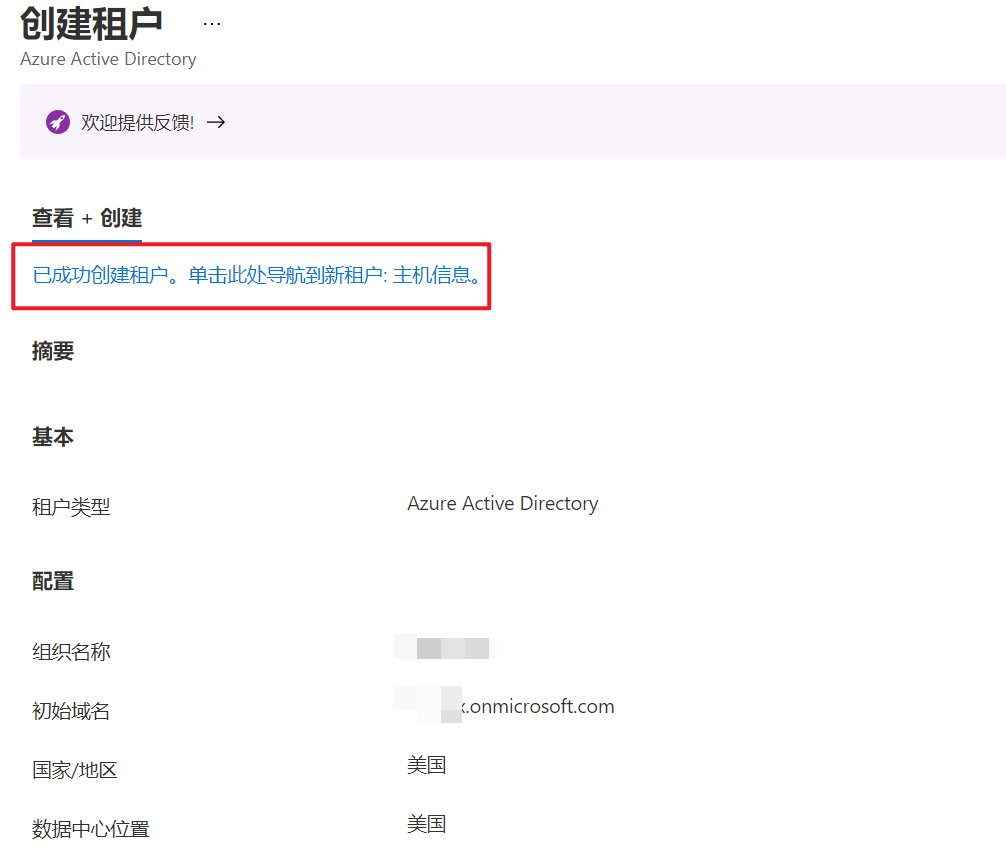The image size is (1006, 867).
Task: Click the 组织名称 label
Action: (71, 652)
